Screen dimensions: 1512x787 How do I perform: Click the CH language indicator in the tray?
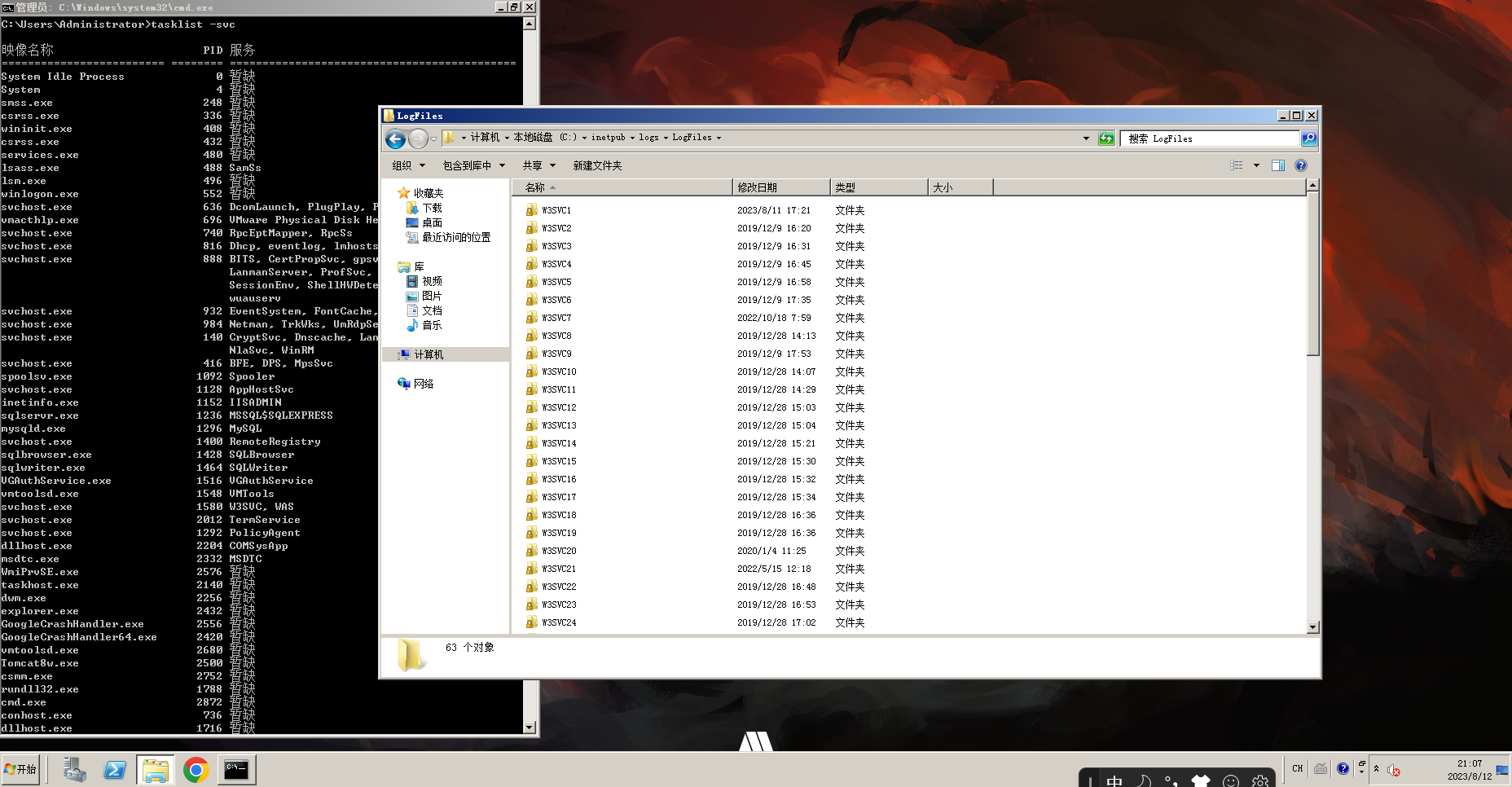coord(1297,768)
